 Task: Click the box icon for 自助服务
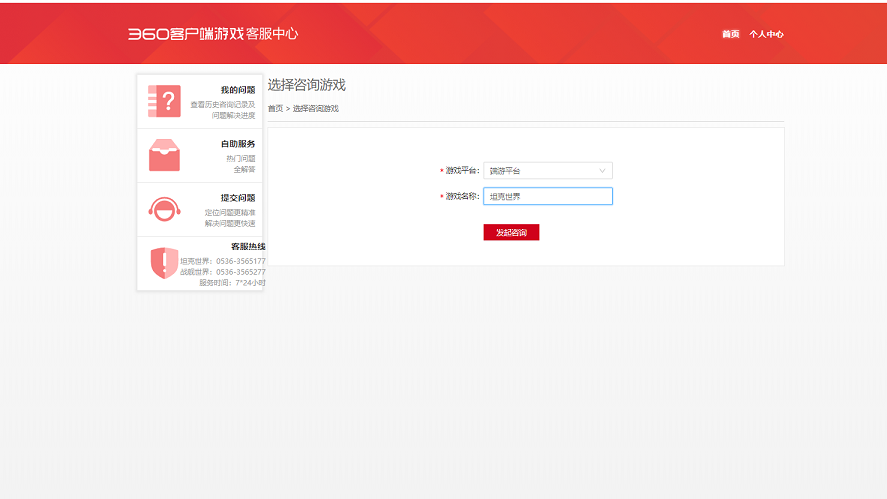tap(164, 155)
